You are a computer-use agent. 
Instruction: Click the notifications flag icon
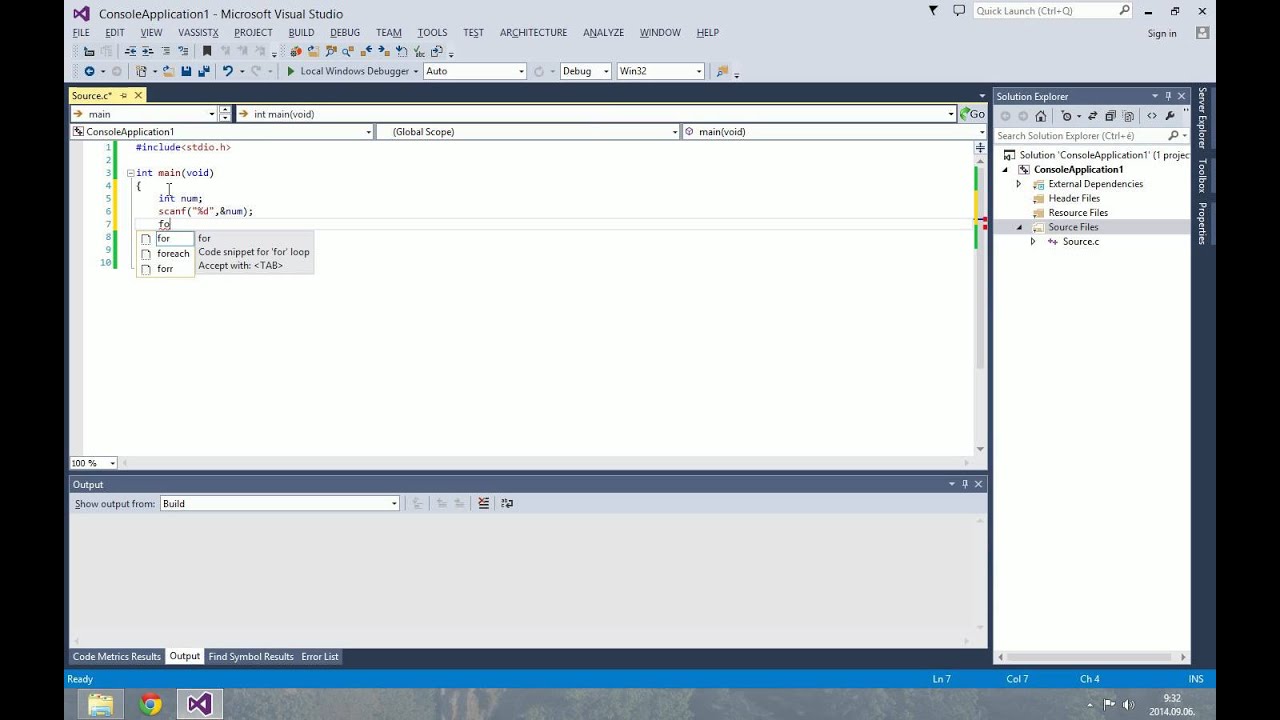point(933,11)
